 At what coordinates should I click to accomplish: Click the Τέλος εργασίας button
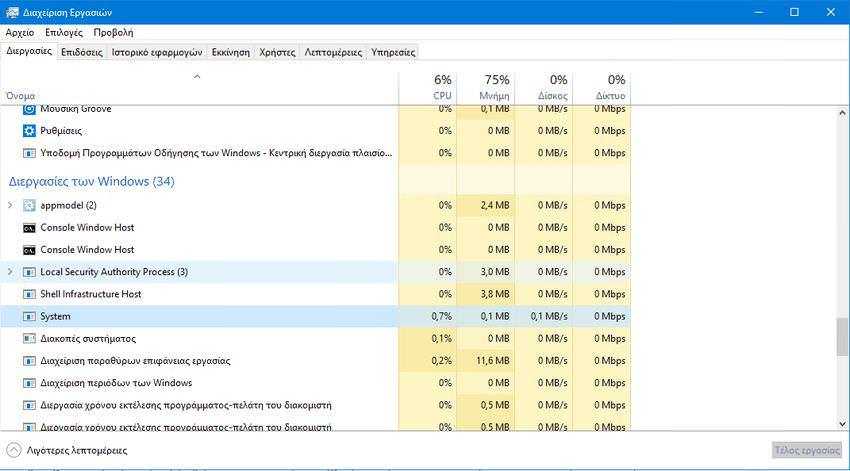pyautogui.click(x=807, y=450)
